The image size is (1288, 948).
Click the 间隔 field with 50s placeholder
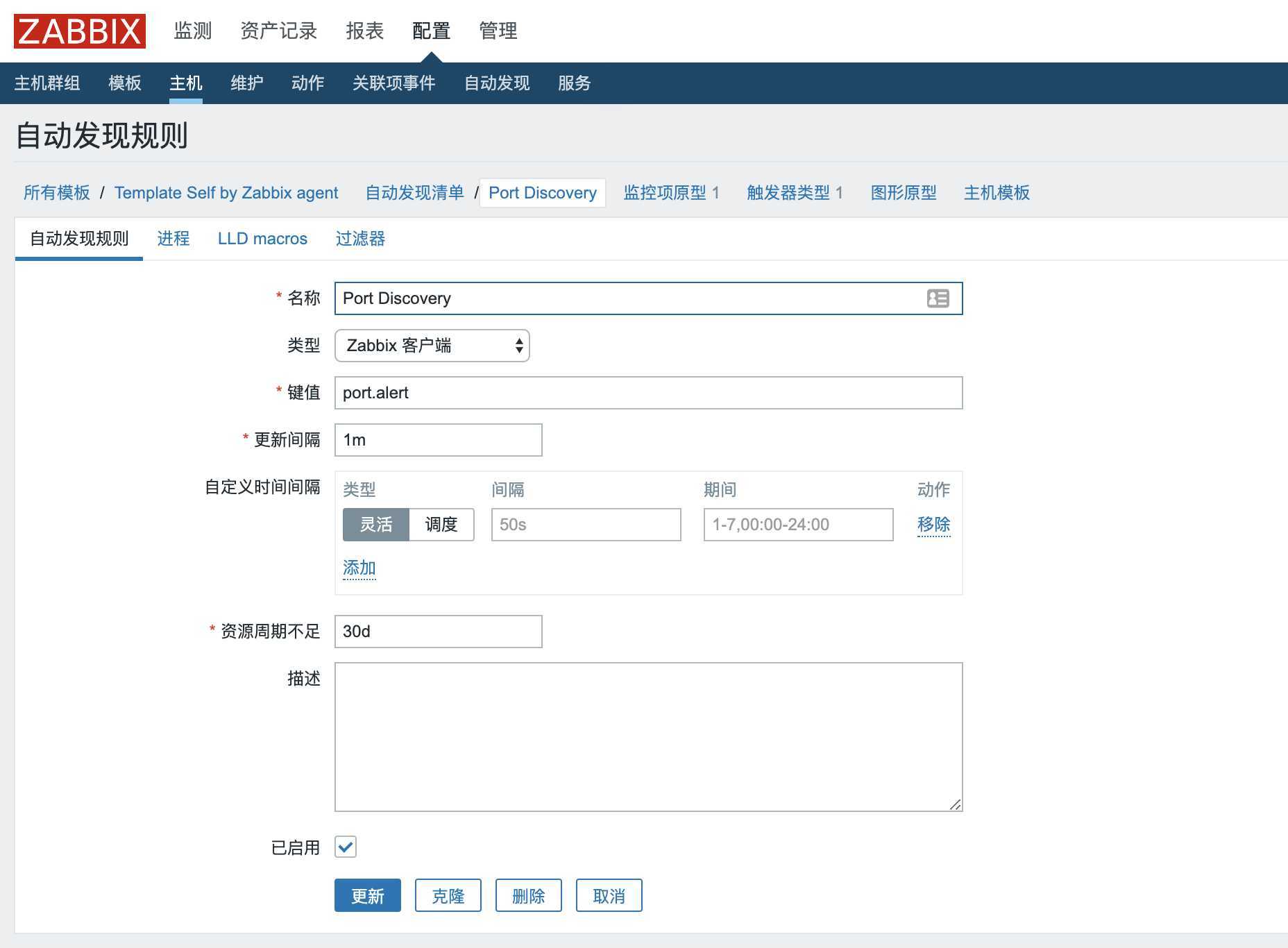[586, 525]
